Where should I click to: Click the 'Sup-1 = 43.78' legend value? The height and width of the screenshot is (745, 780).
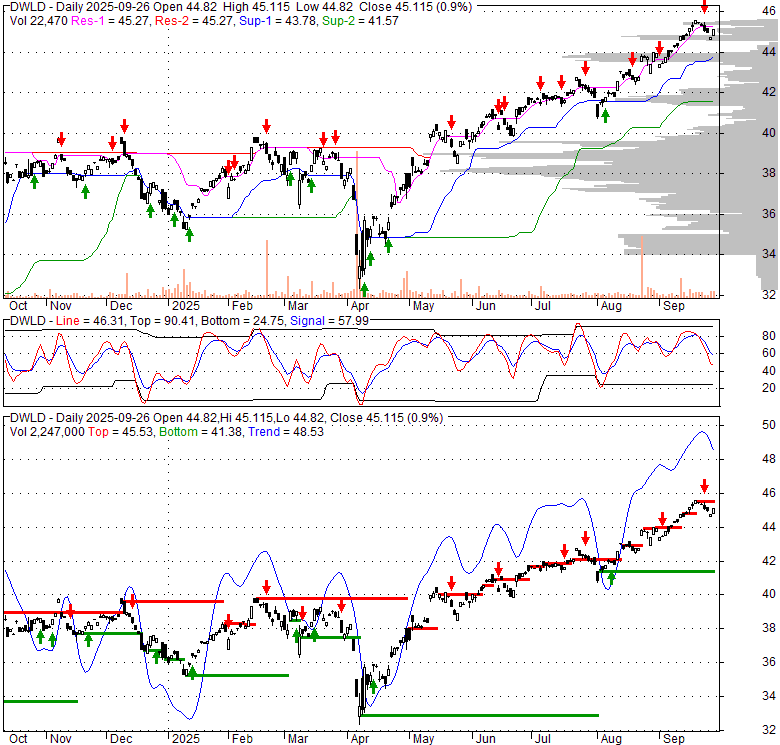point(278,21)
